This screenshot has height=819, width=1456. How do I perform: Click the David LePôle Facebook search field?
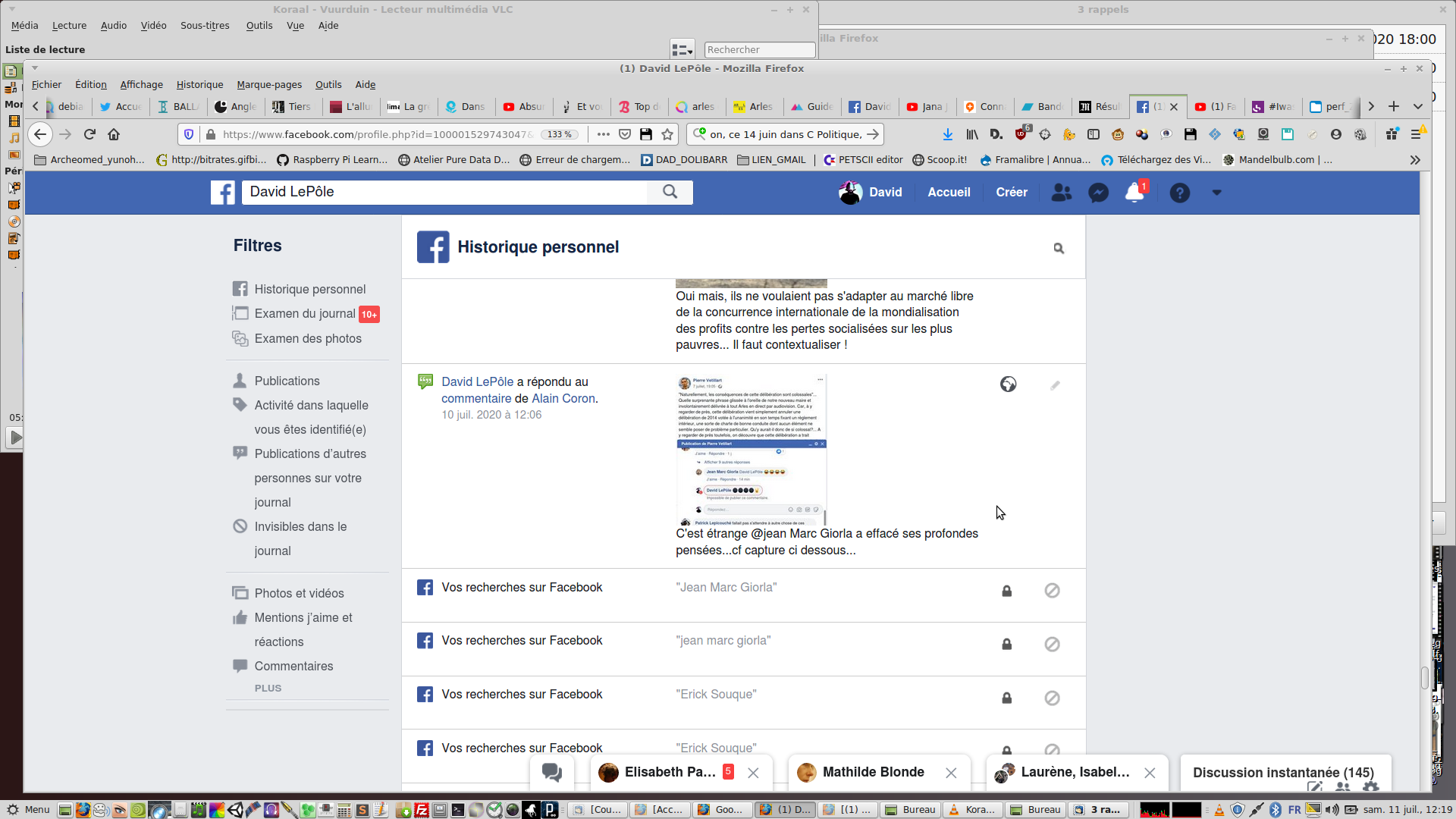[444, 192]
